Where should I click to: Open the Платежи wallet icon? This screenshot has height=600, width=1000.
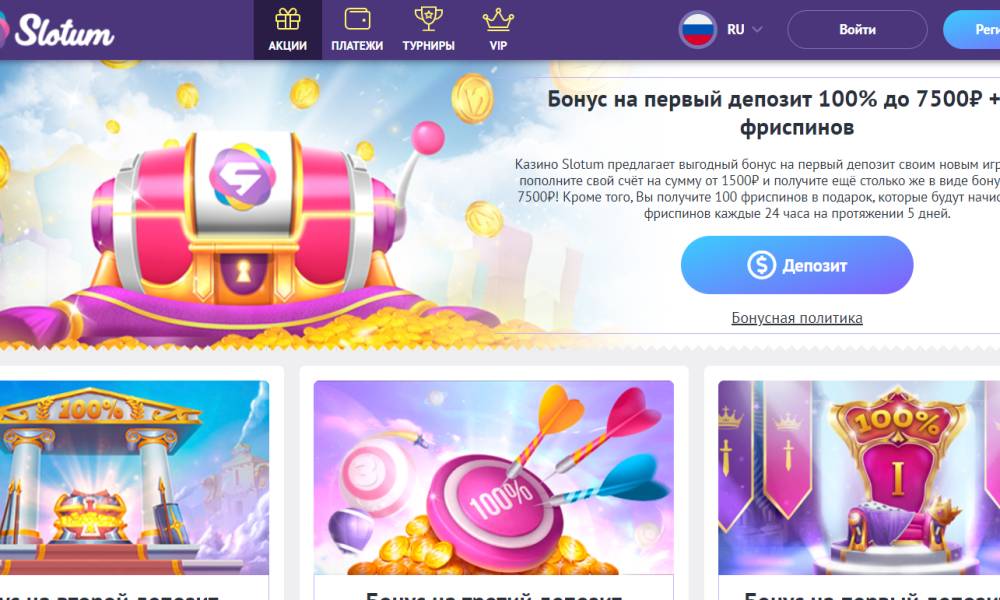[357, 19]
